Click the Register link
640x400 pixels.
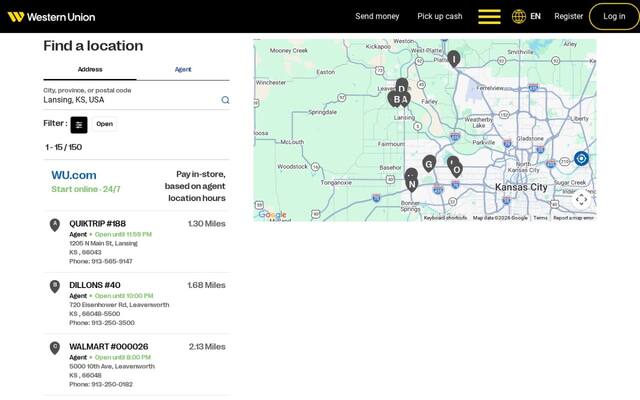pos(569,16)
